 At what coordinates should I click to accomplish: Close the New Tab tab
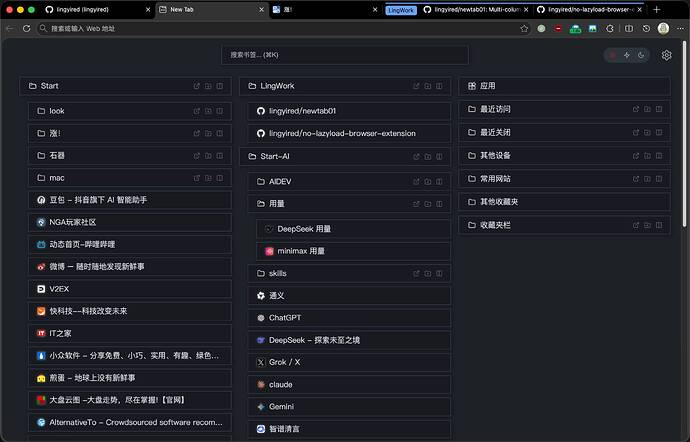(x=261, y=9)
